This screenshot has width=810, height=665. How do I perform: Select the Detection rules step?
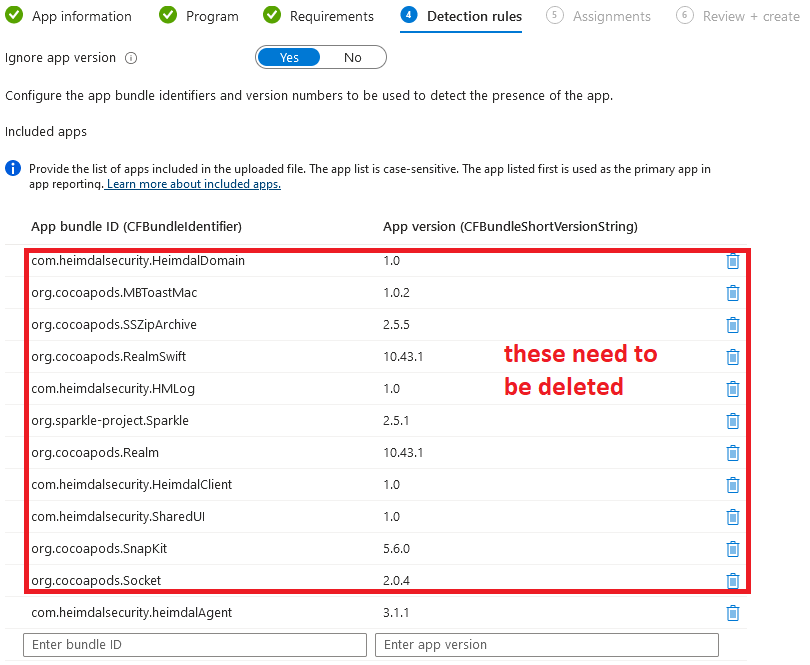point(461,16)
